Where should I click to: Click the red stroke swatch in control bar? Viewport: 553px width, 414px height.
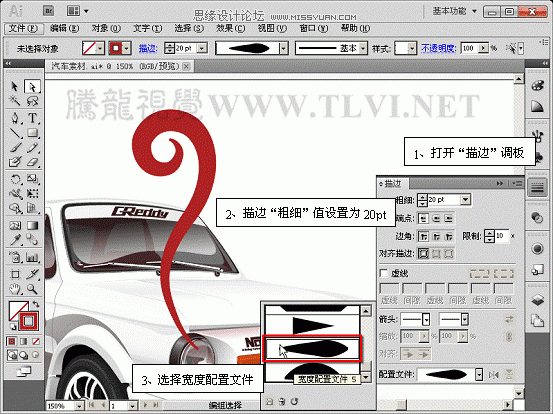[116, 48]
